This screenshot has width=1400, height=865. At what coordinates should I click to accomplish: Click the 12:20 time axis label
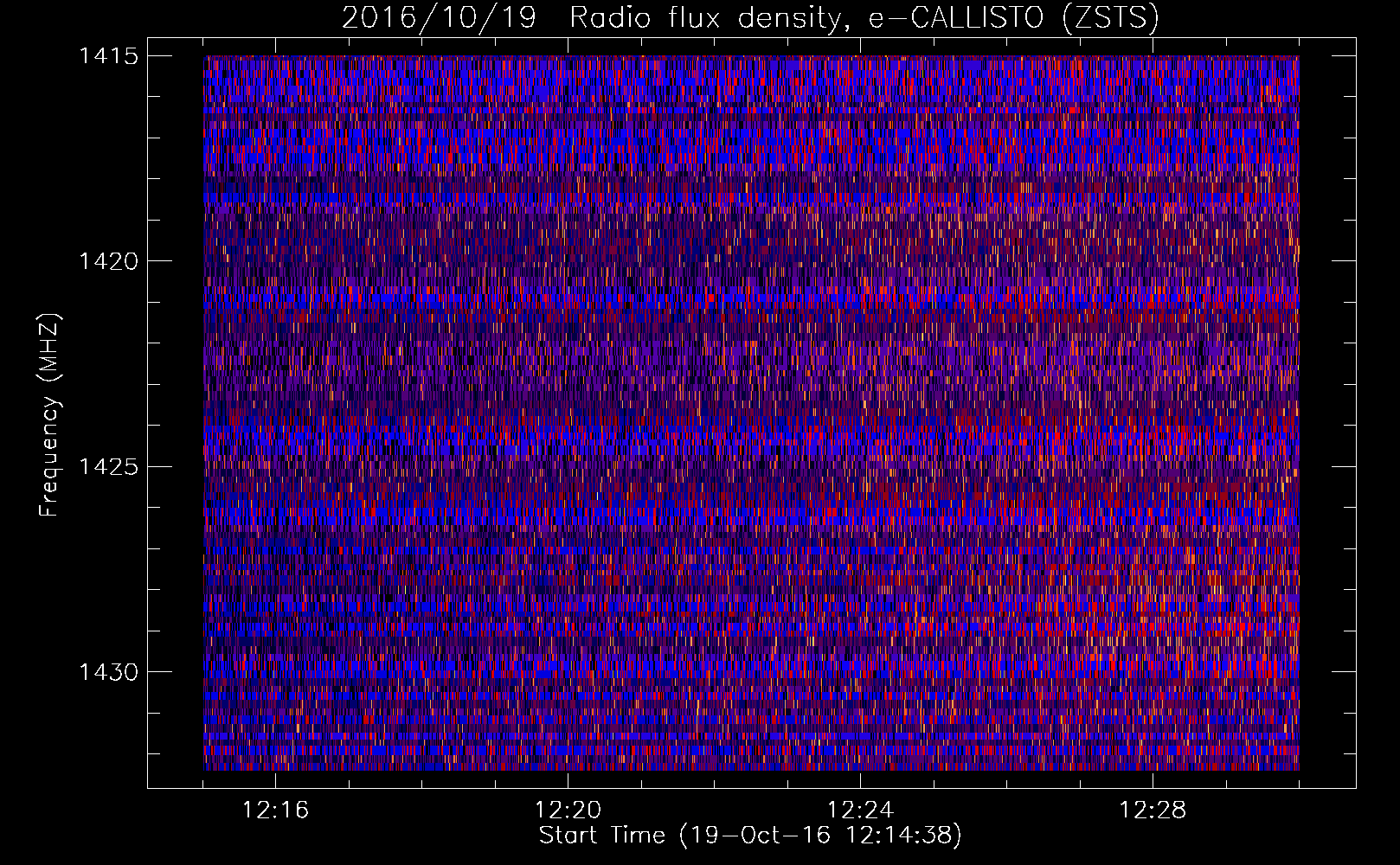[x=568, y=811]
